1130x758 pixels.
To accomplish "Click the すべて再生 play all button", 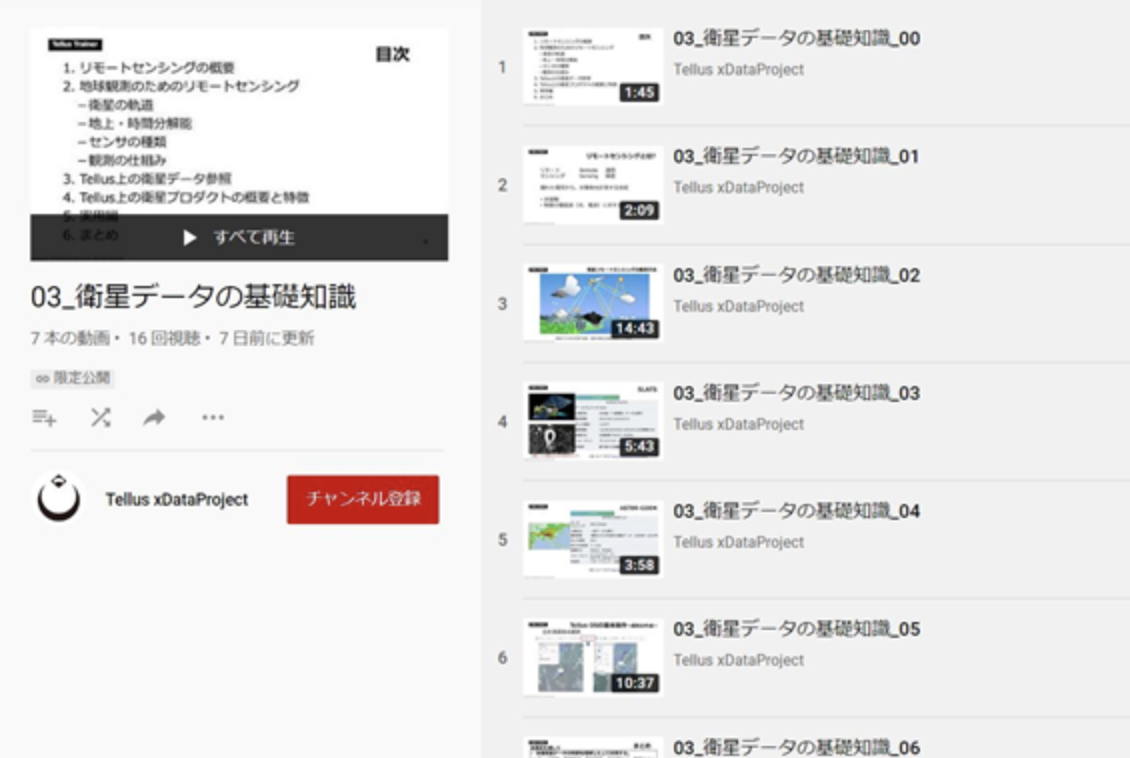I will [239, 237].
